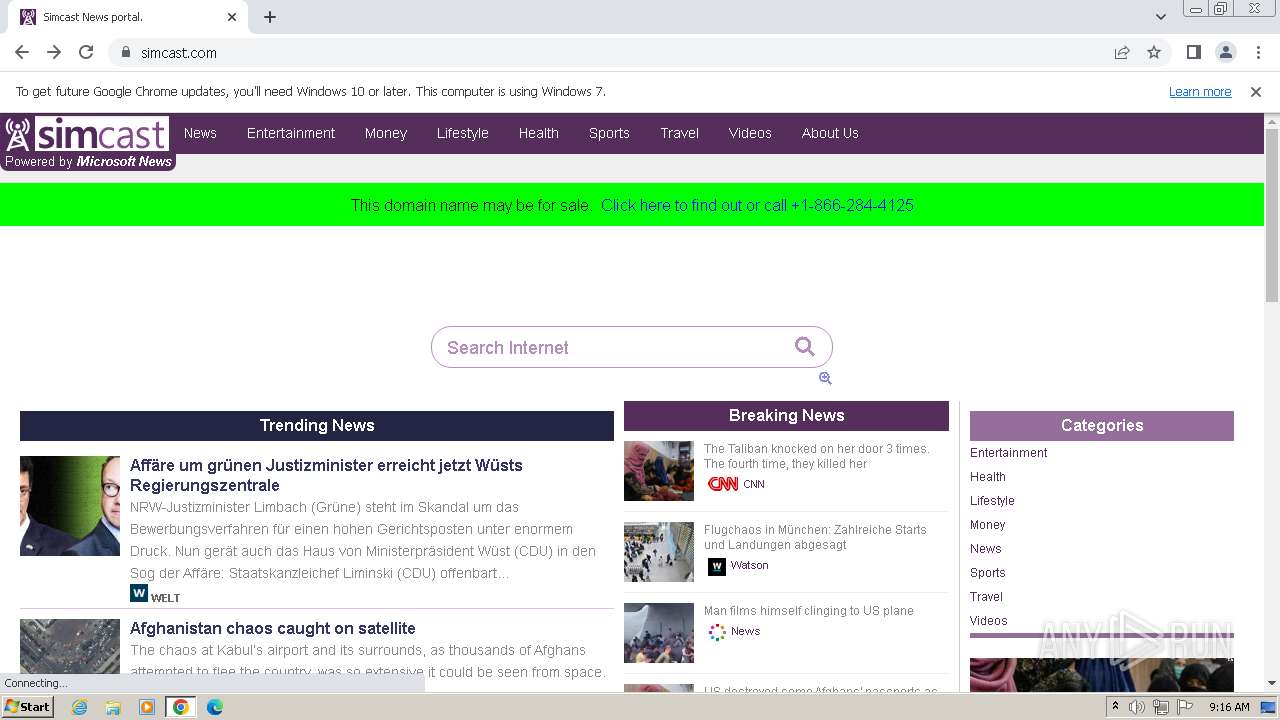The height and width of the screenshot is (720, 1280).
Task: Open the volume control tray icon
Action: pyautogui.click(x=1137, y=707)
